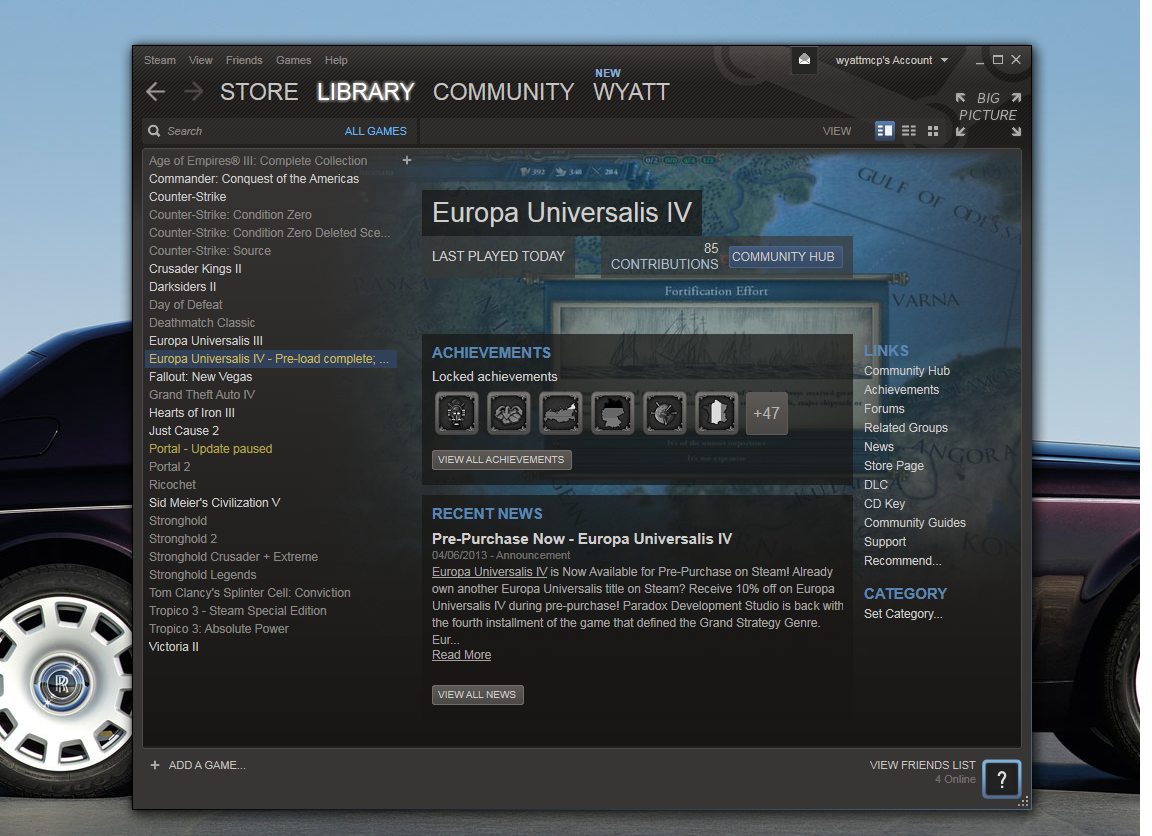Open Set Category for this game
Viewport: 1152px width, 836px height.
click(903, 614)
